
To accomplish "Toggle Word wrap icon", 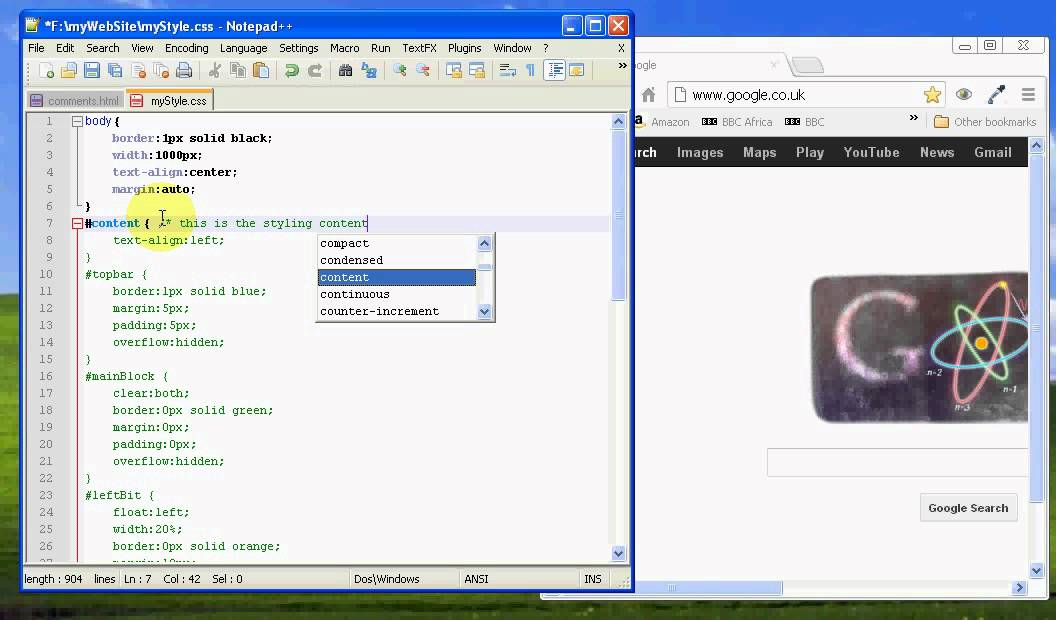I will [x=507, y=71].
